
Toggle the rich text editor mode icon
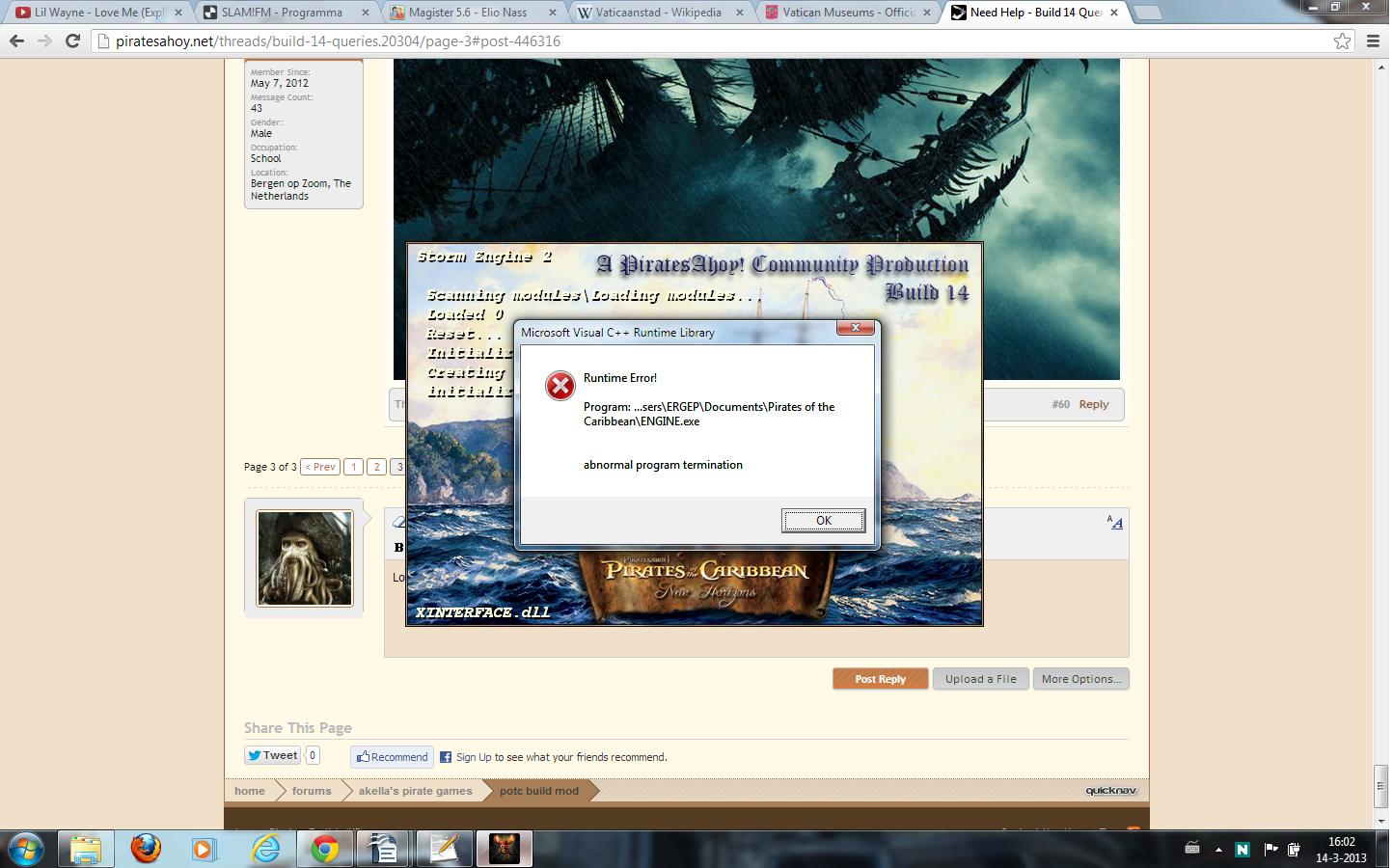coord(1115,522)
